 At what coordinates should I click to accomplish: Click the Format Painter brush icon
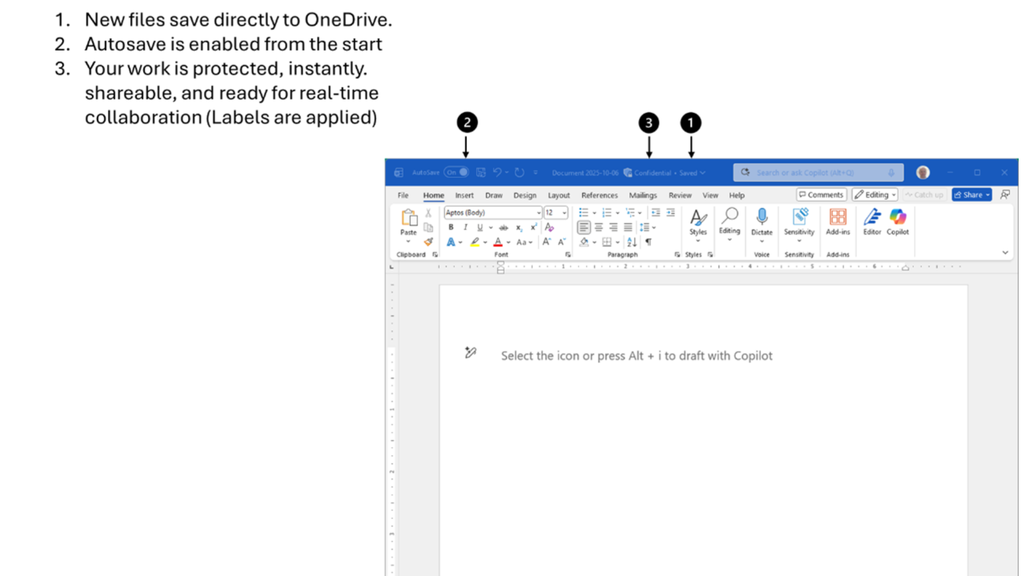[x=429, y=242]
